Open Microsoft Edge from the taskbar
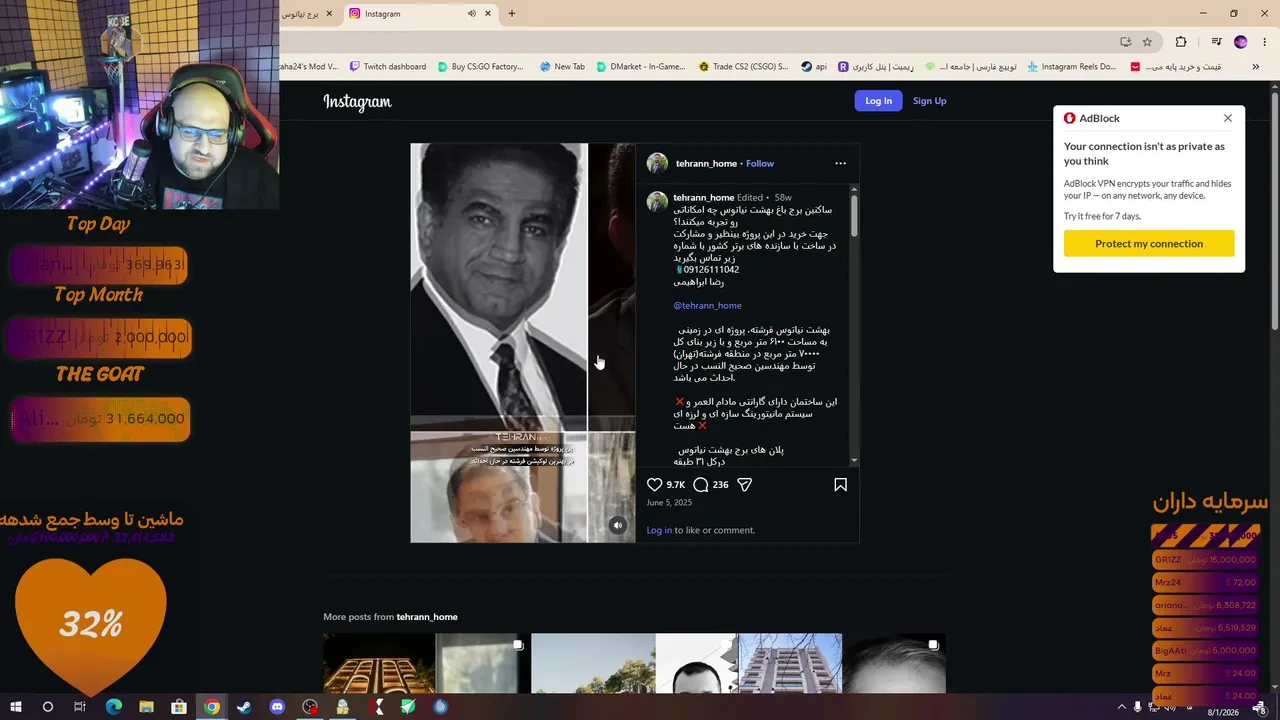 pos(113,707)
